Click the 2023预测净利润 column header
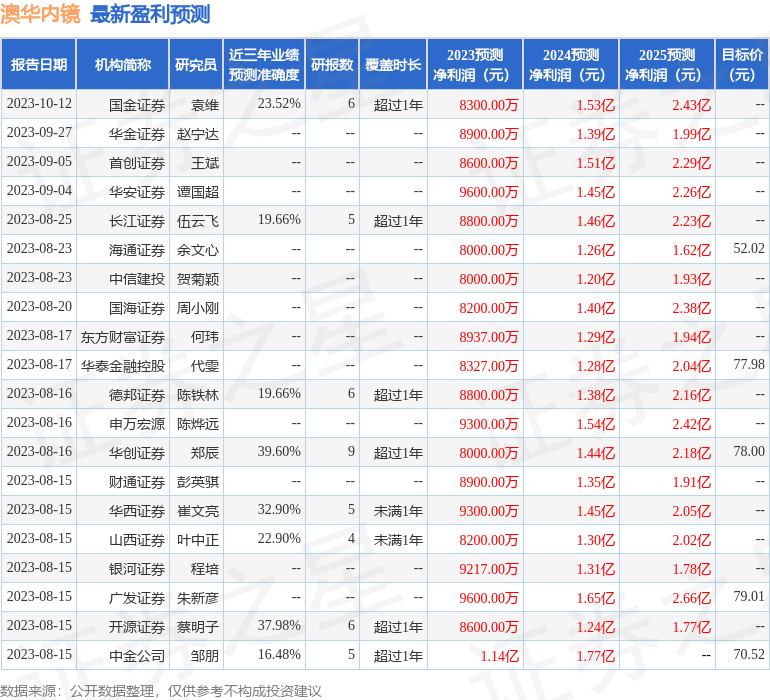770x700 pixels. (x=475, y=64)
